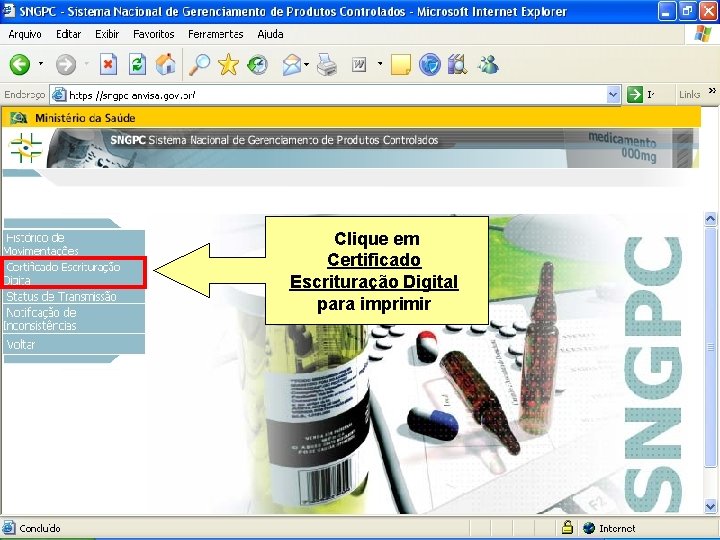Open the Research books icon
Image resolution: width=720 pixels, height=540 pixels.
pos(457,65)
